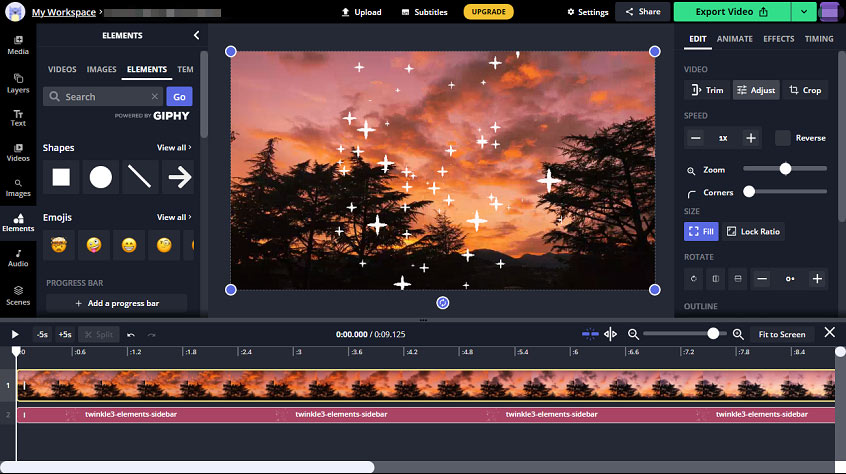This screenshot has width=846, height=474.
Task: Click the flip horizontal rotate icon
Action: tap(715, 279)
